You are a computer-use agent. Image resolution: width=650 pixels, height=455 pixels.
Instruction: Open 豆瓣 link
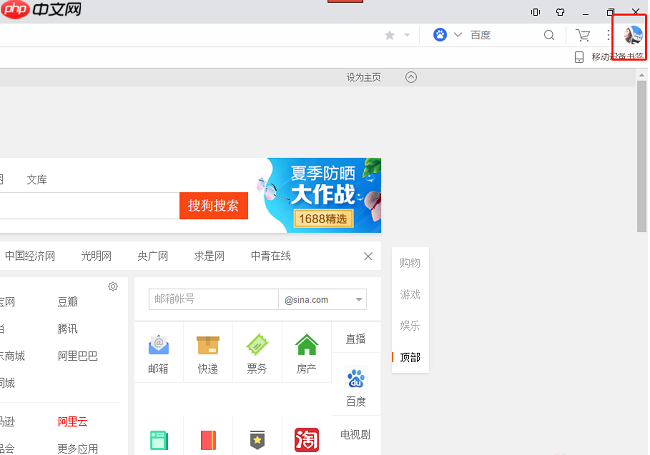point(68,302)
